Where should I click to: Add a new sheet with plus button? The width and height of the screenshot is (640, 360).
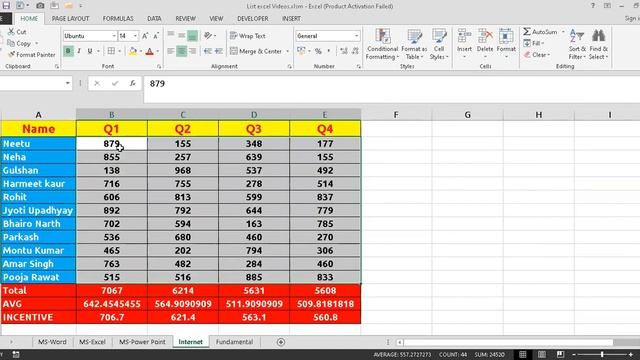click(281, 342)
